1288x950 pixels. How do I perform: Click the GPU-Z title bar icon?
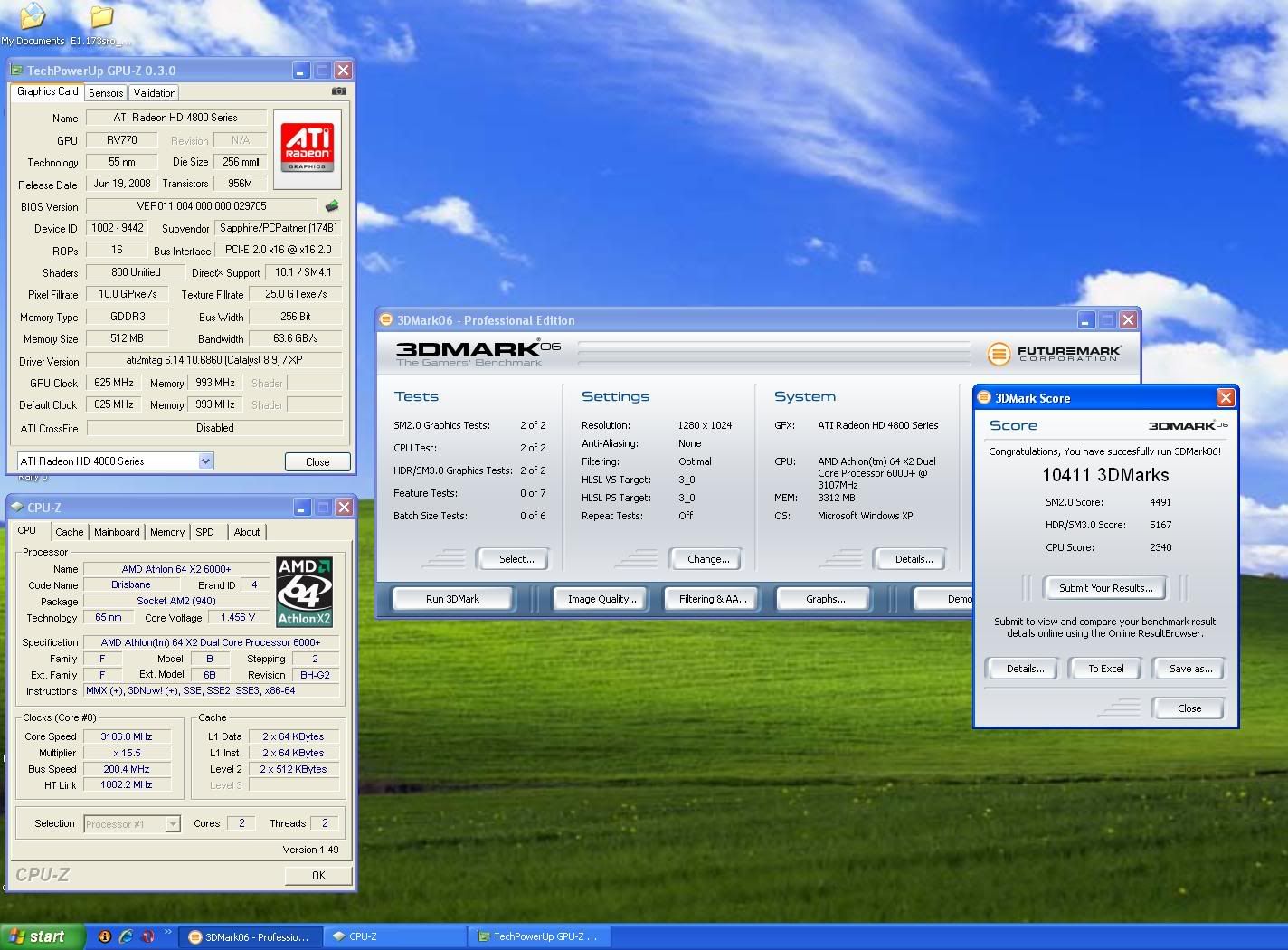[x=16, y=70]
